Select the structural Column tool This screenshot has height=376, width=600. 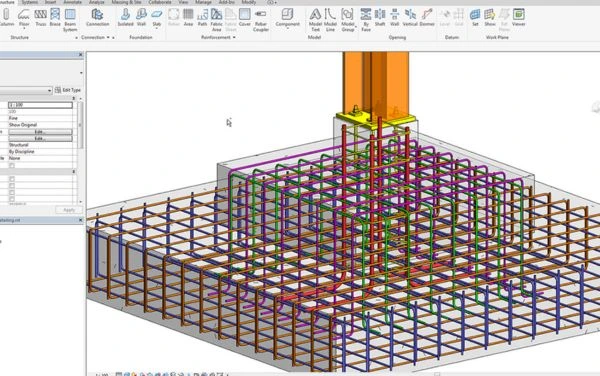click(x=6, y=18)
